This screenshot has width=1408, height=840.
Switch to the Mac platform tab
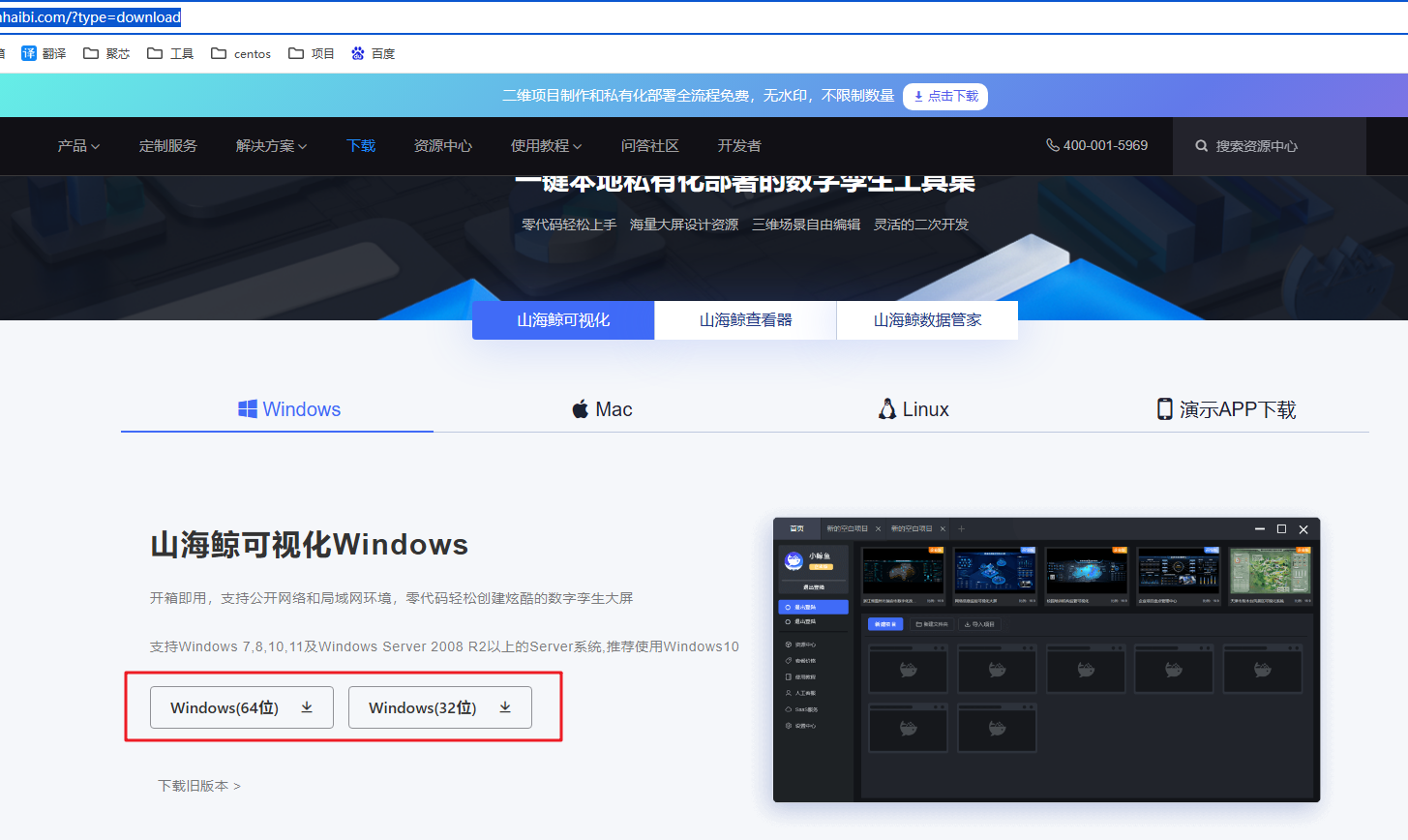coord(602,409)
